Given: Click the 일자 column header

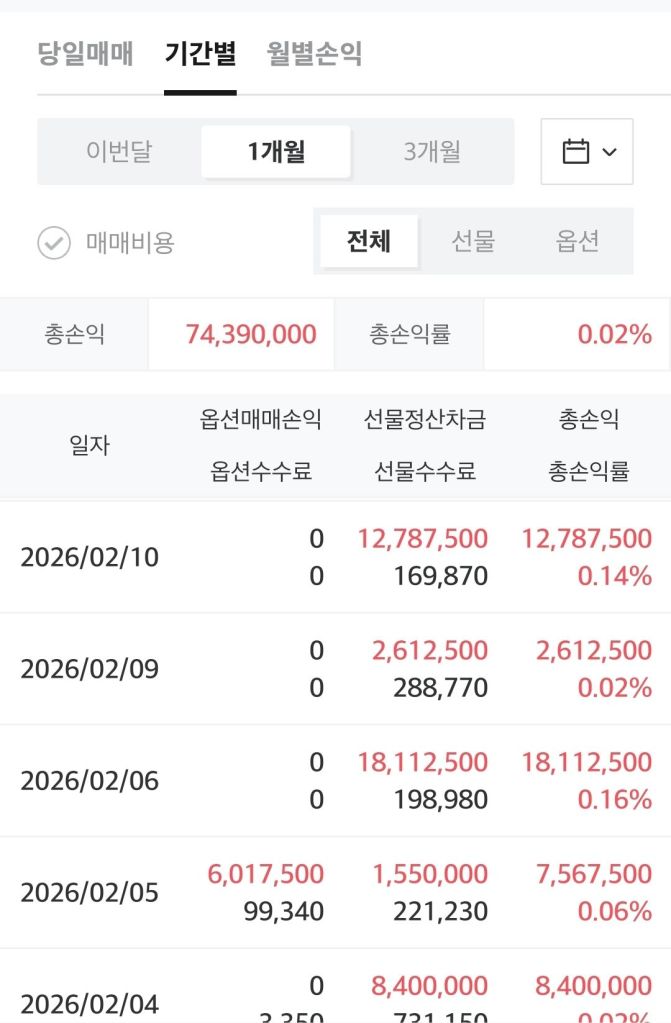Looking at the screenshot, I should pos(90,446).
